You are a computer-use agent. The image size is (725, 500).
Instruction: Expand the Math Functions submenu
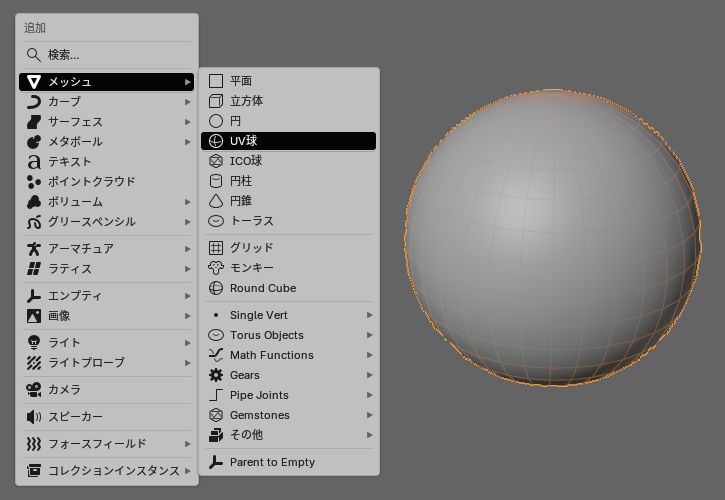pos(369,355)
